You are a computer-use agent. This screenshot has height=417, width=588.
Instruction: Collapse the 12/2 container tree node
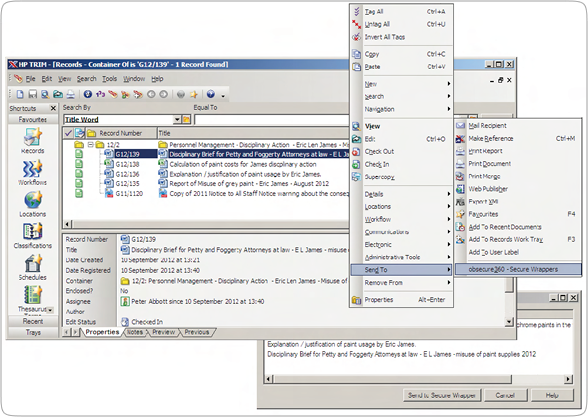(x=90, y=144)
